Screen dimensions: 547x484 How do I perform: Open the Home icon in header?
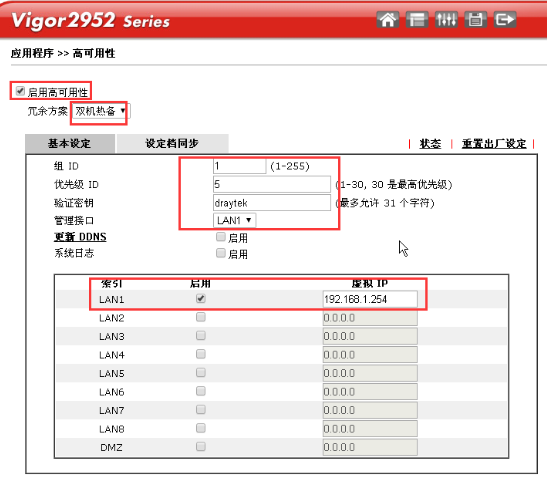click(388, 20)
